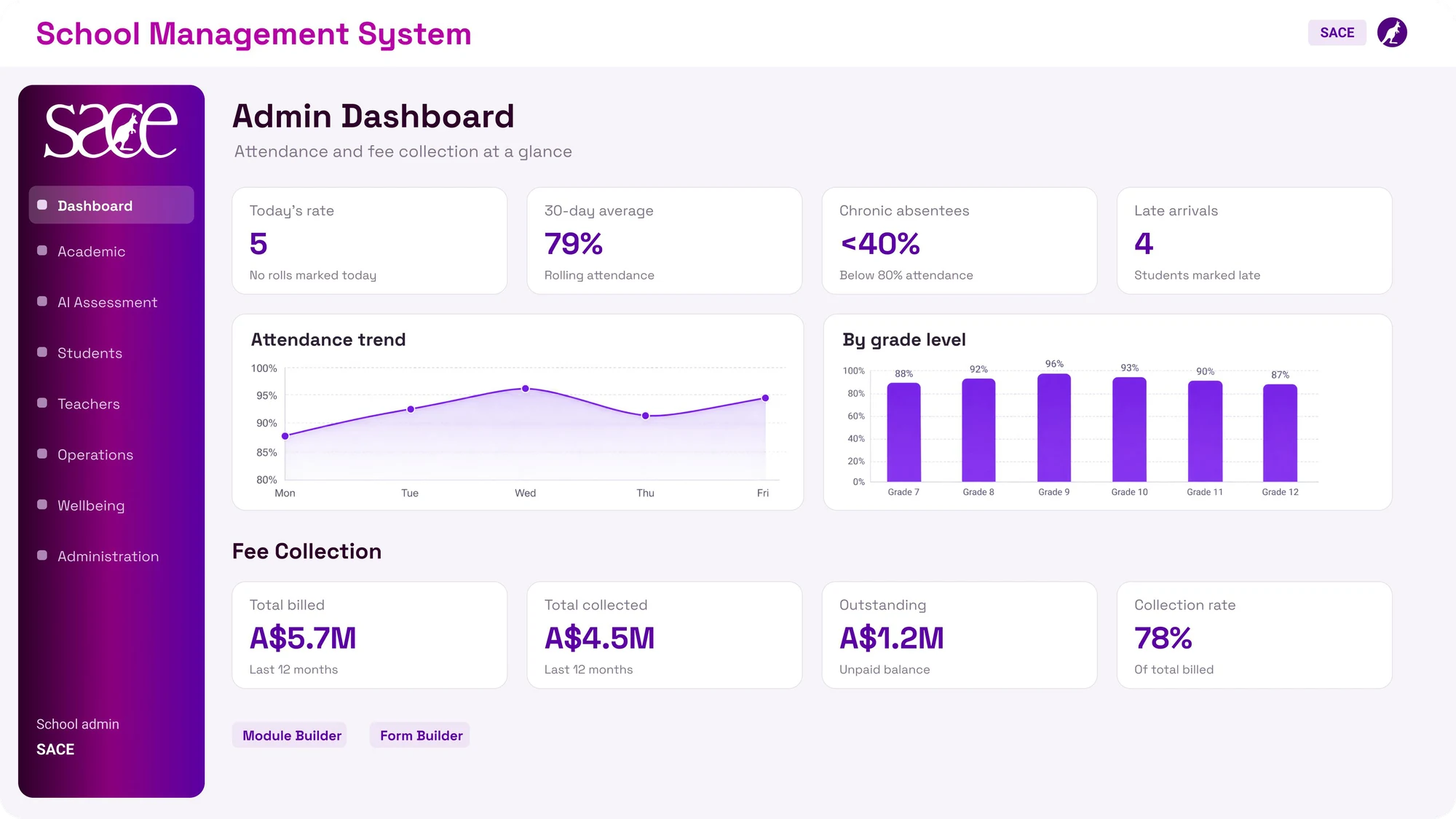Image resolution: width=1456 pixels, height=819 pixels.
Task: Click the Today's rate card
Action: (x=370, y=241)
